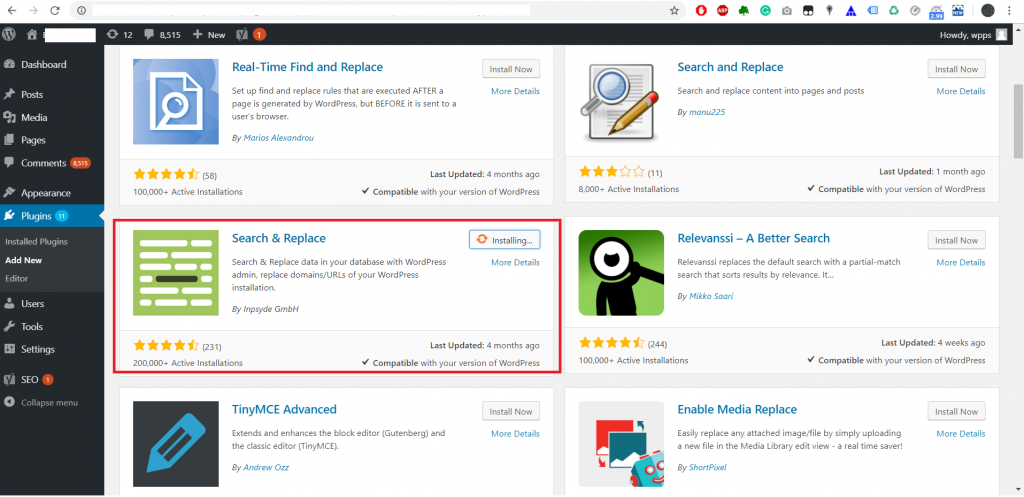Click the user avatar next to Howdy, wpps

click(1001, 35)
